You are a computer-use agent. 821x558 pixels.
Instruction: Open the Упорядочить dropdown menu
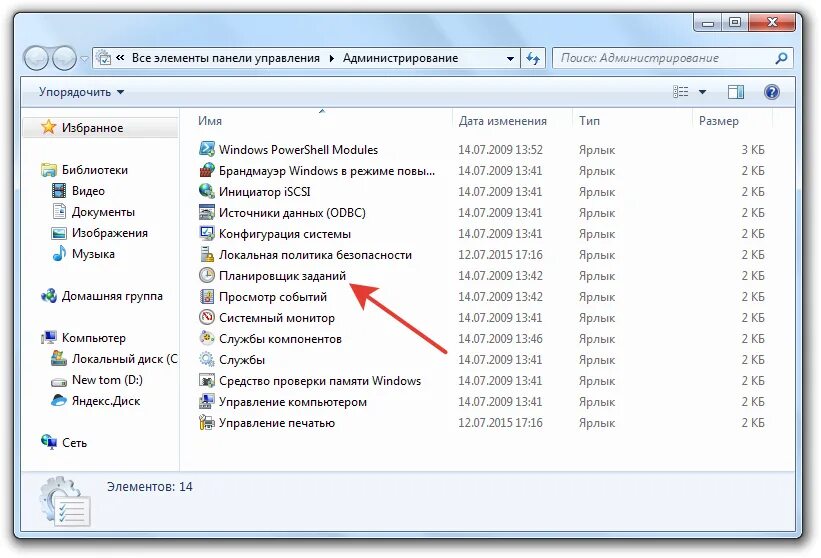[81, 92]
